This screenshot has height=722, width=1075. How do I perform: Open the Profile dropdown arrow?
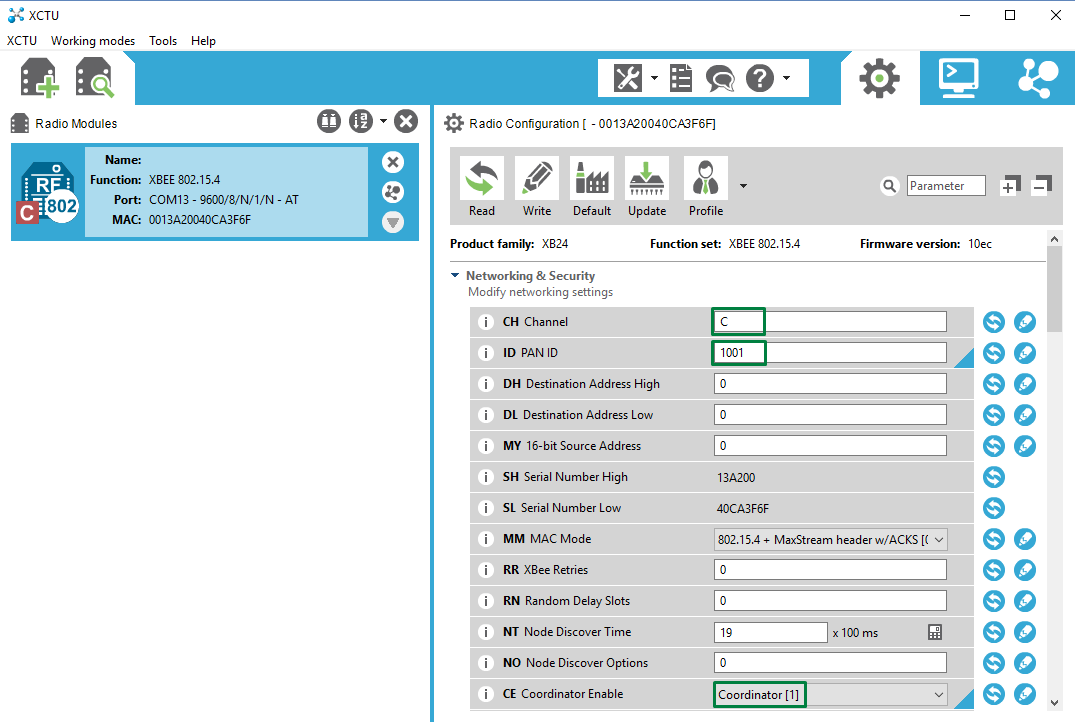pyautogui.click(x=743, y=186)
